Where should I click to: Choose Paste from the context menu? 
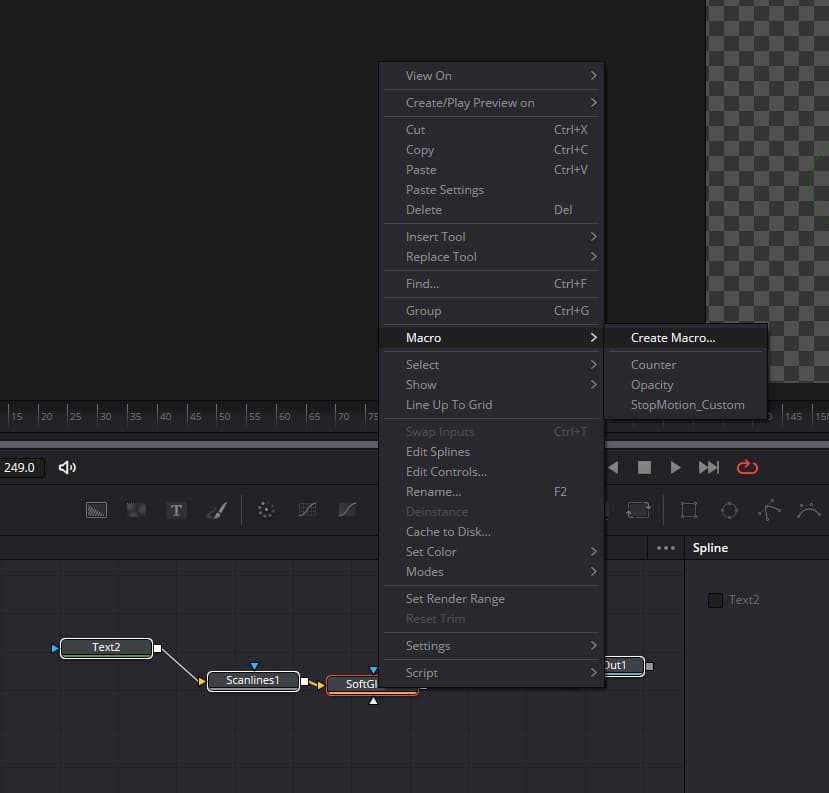pos(492,170)
